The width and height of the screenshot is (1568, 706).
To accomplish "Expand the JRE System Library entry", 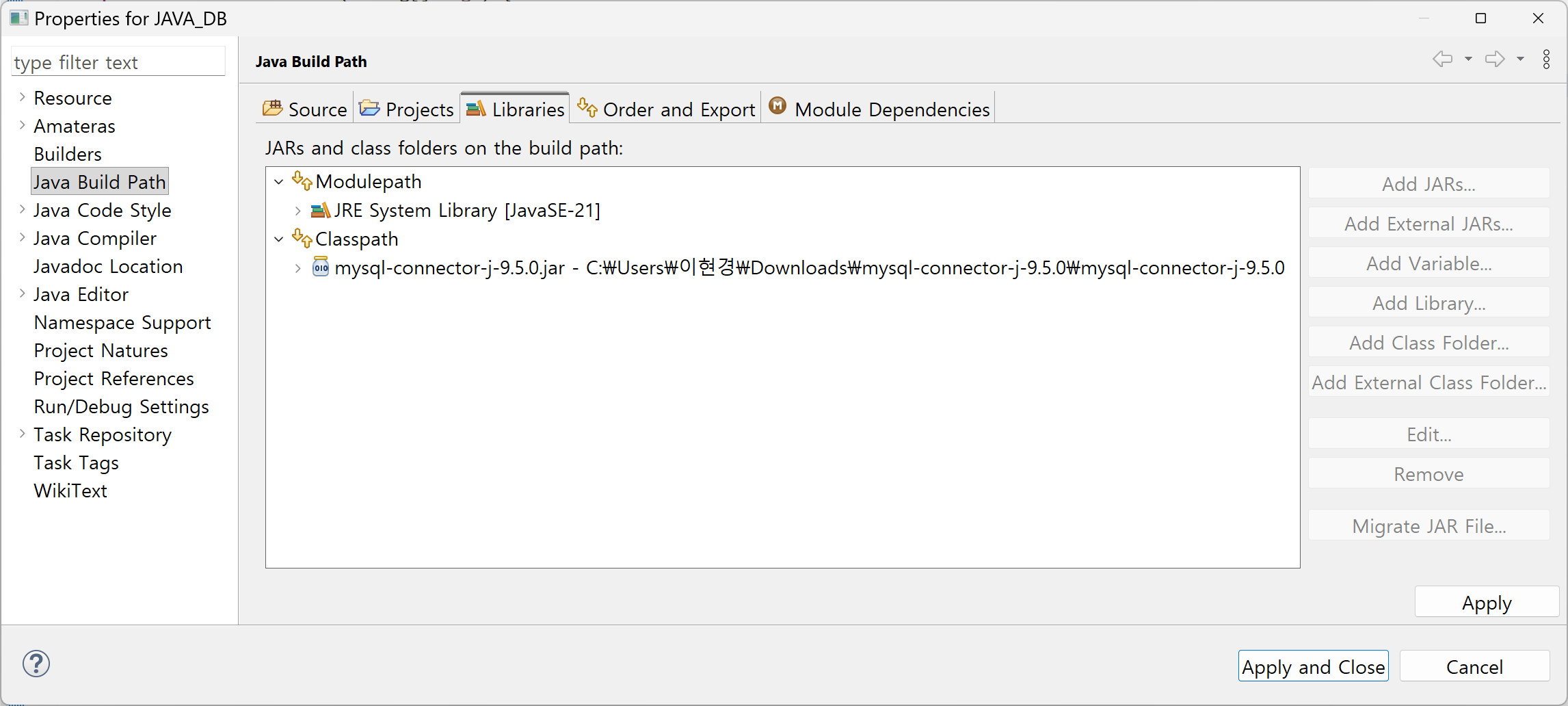I will pos(297,211).
